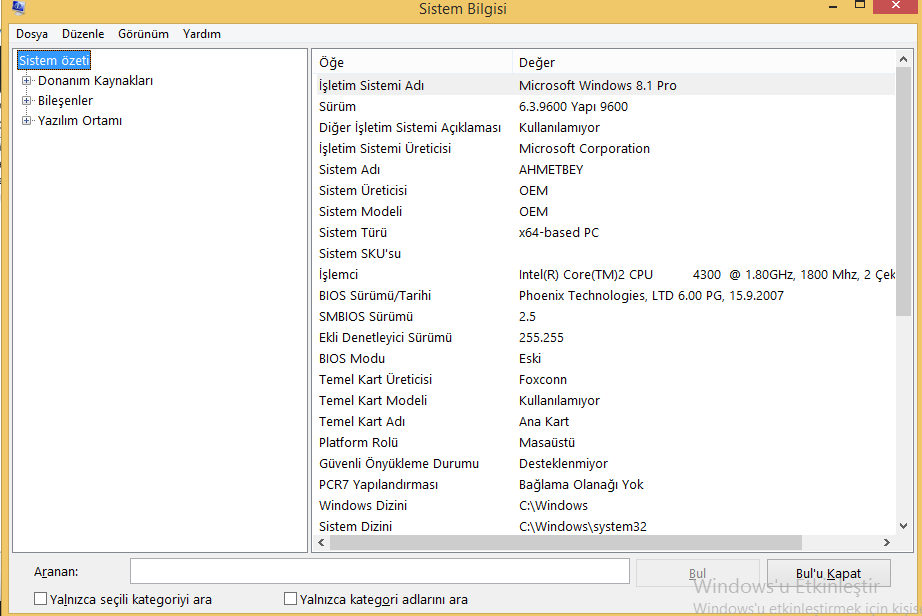
Task: Click the Bul'u Kapat button
Action: pos(829,573)
